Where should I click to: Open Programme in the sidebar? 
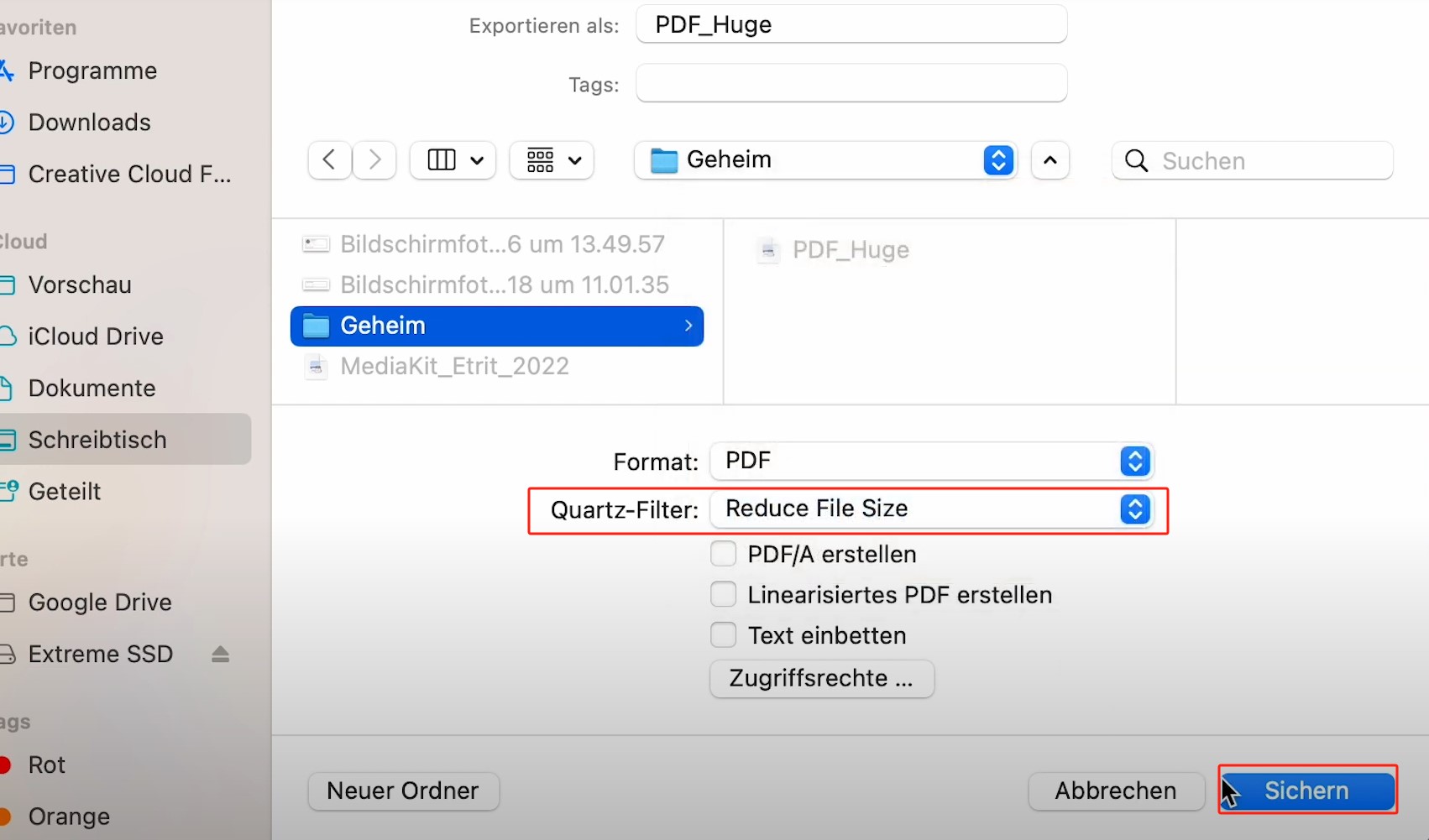click(92, 70)
